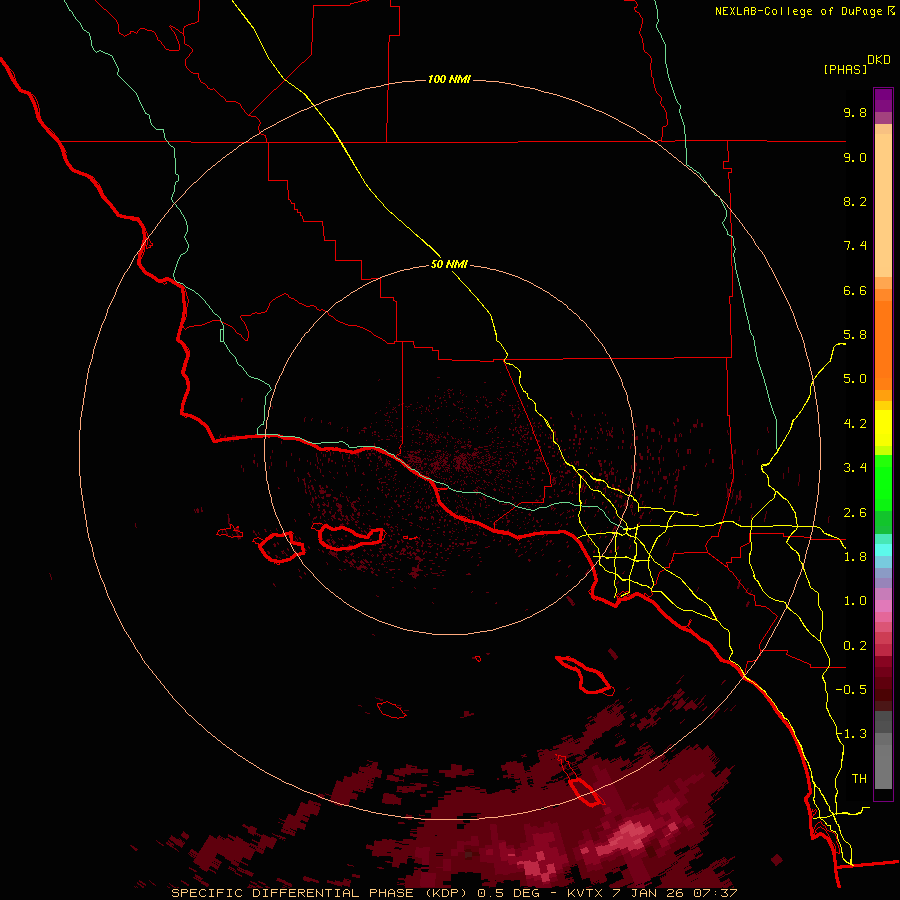Select the 5.8 scale value
This screenshot has height=900, width=900.
click(855, 335)
